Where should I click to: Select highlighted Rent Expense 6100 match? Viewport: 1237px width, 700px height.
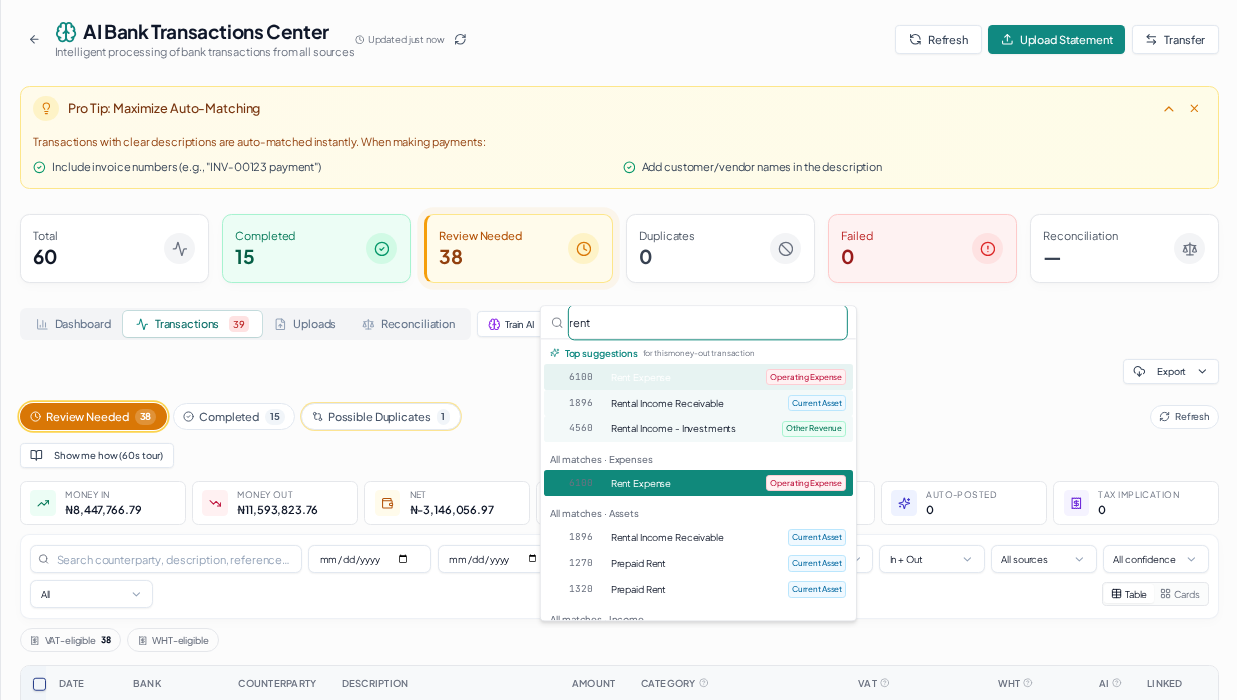(x=698, y=483)
